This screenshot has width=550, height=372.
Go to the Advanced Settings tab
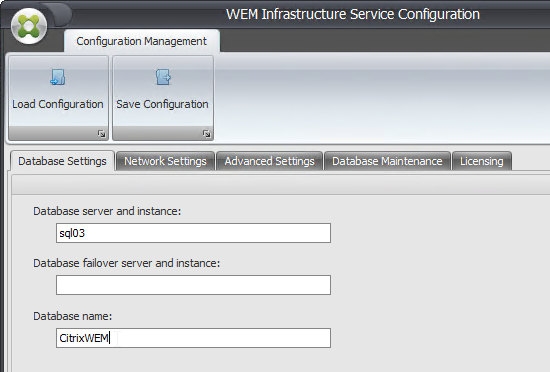(269, 161)
